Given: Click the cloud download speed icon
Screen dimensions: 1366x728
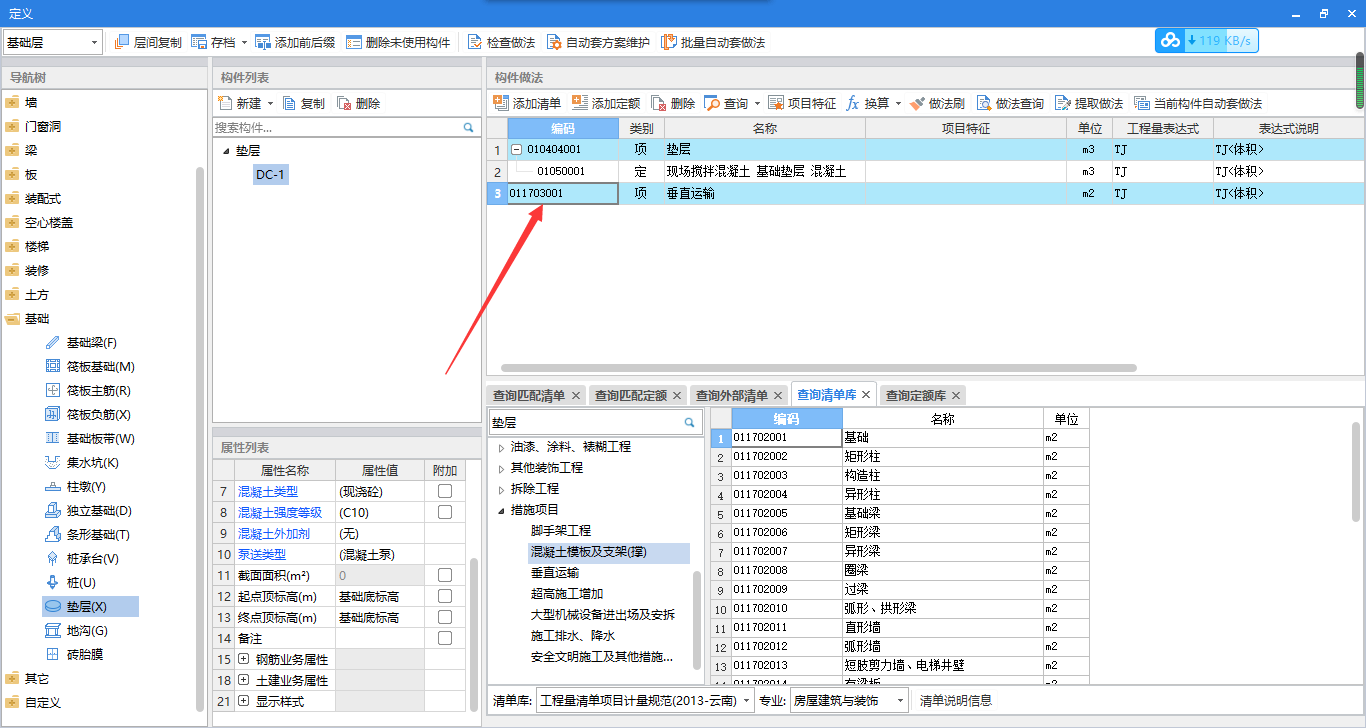Looking at the screenshot, I should pos(1170,41).
